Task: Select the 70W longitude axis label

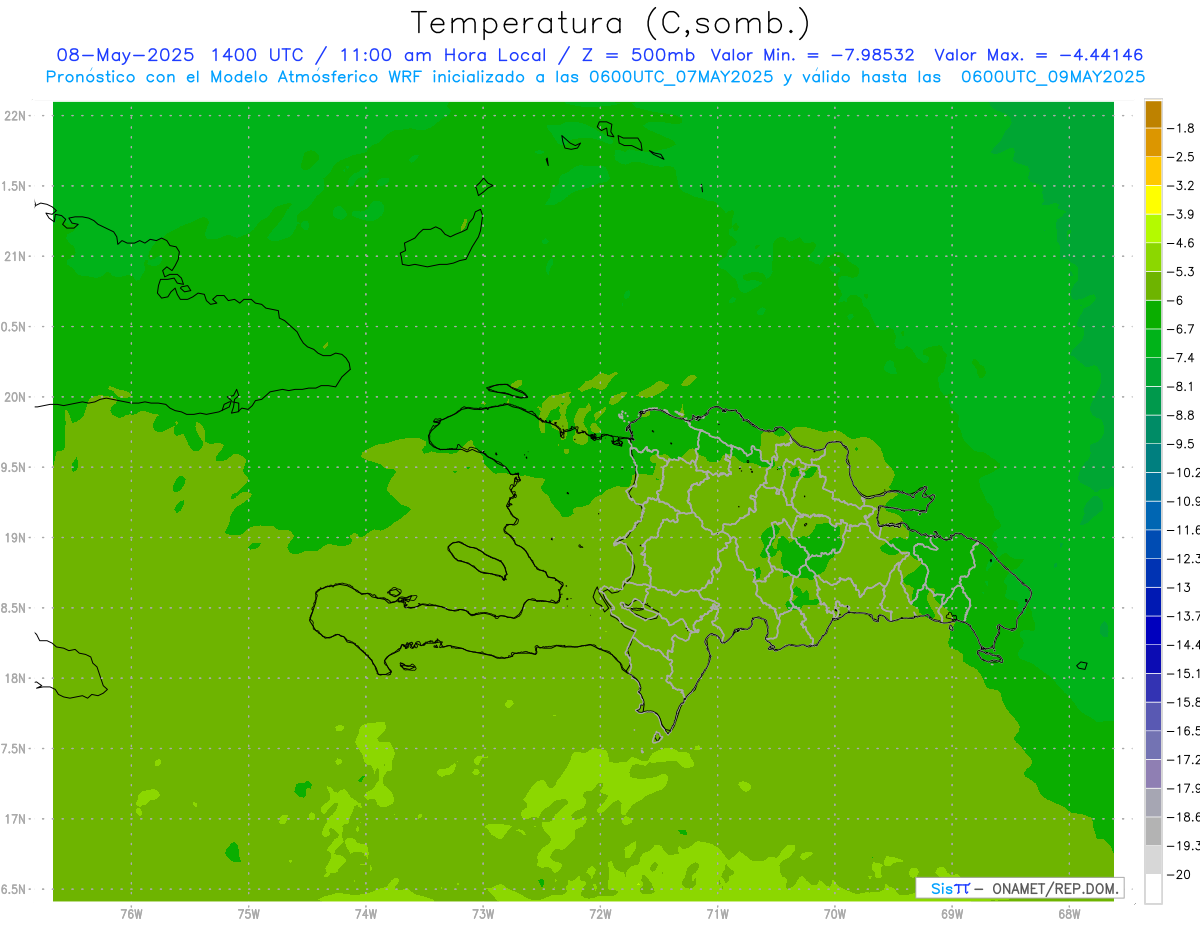Action: [835, 913]
